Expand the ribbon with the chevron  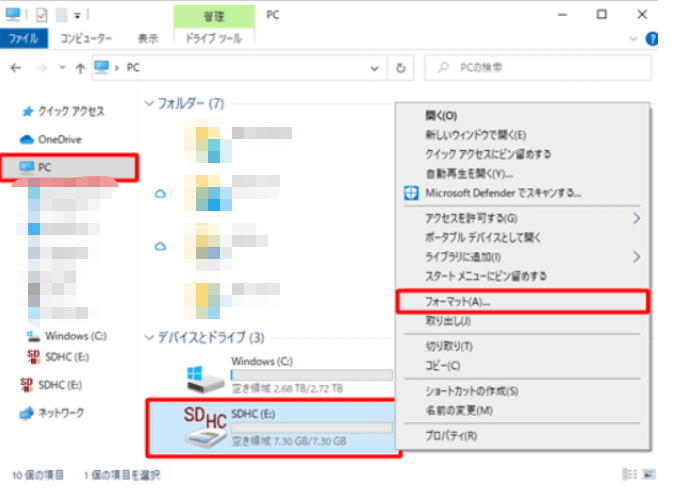click(x=633, y=39)
